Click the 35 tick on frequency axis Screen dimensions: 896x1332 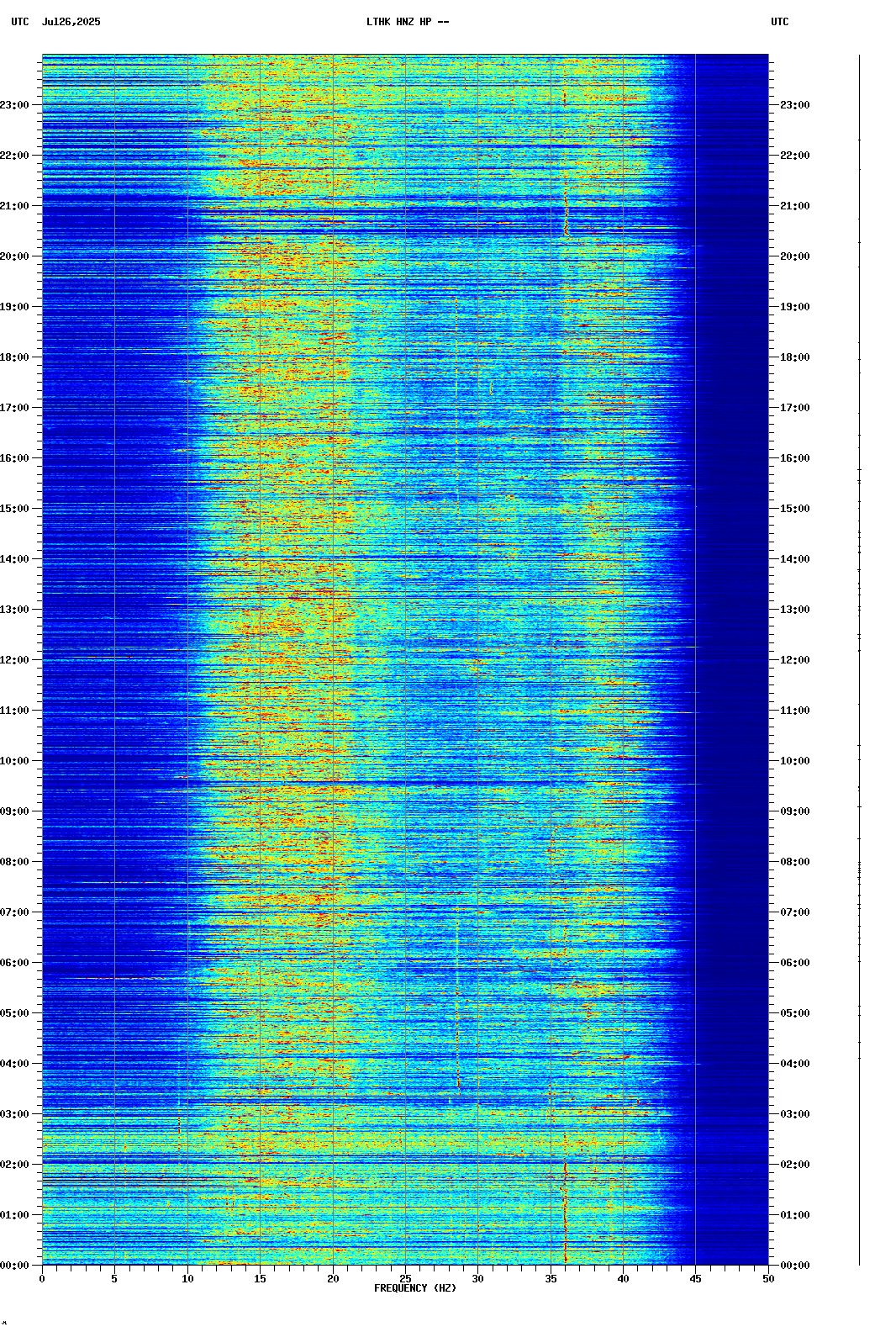pos(551,1279)
